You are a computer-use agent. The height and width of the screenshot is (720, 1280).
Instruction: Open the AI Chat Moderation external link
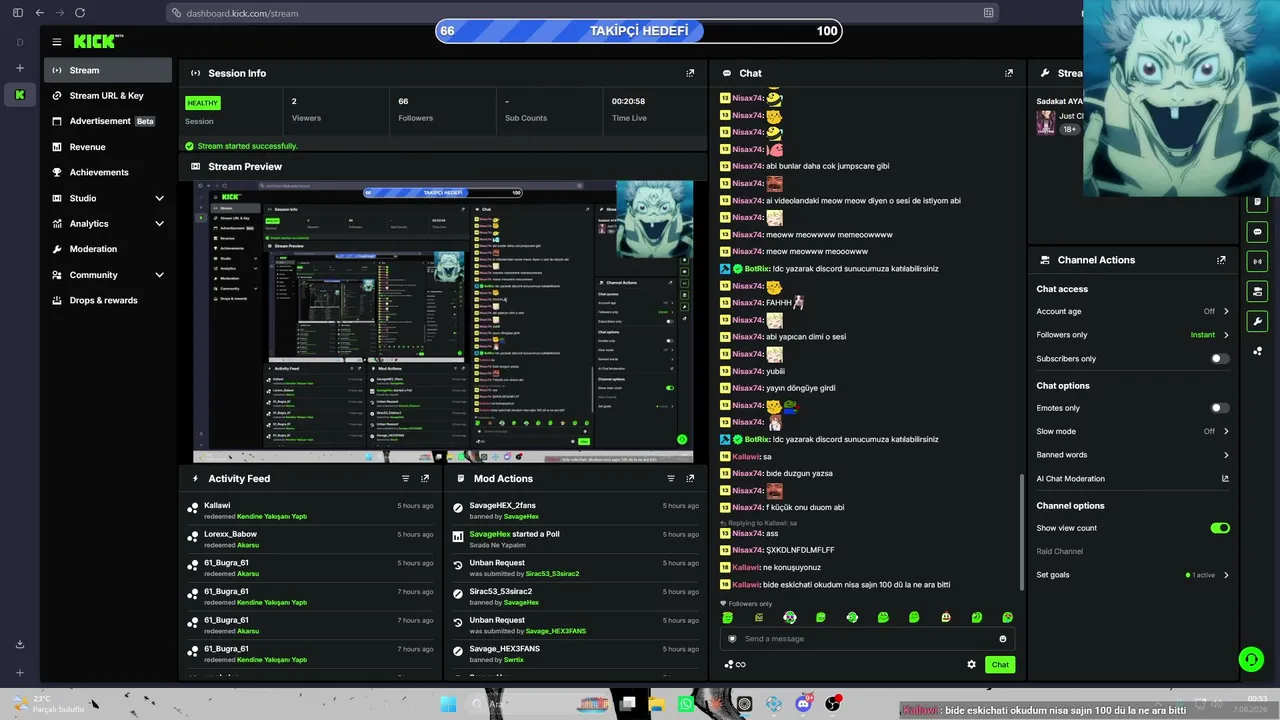[1225, 479]
